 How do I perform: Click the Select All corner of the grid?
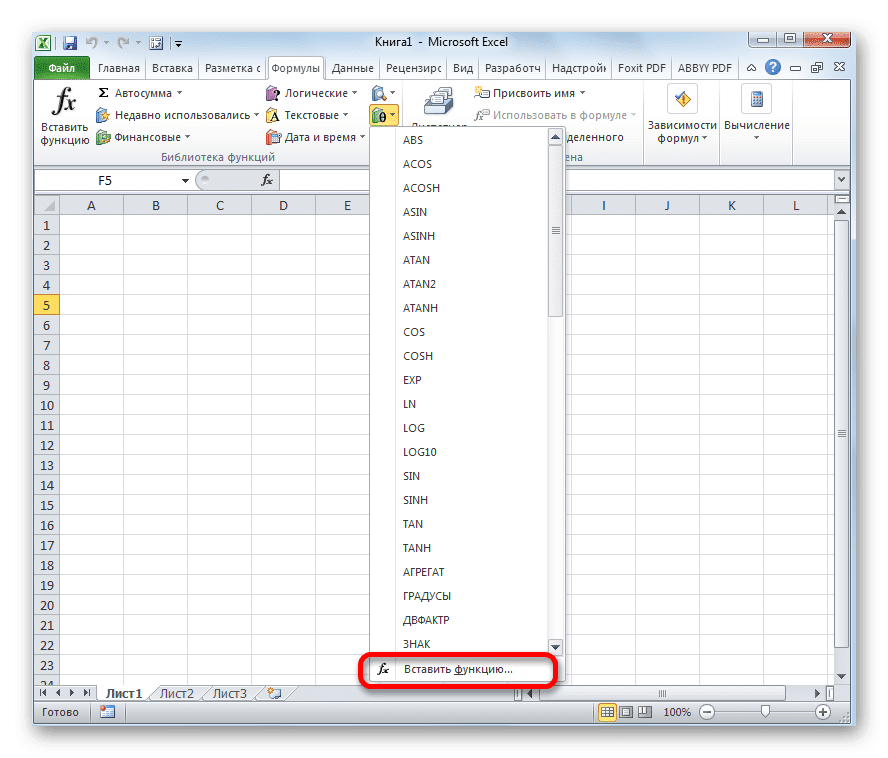[x=47, y=205]
